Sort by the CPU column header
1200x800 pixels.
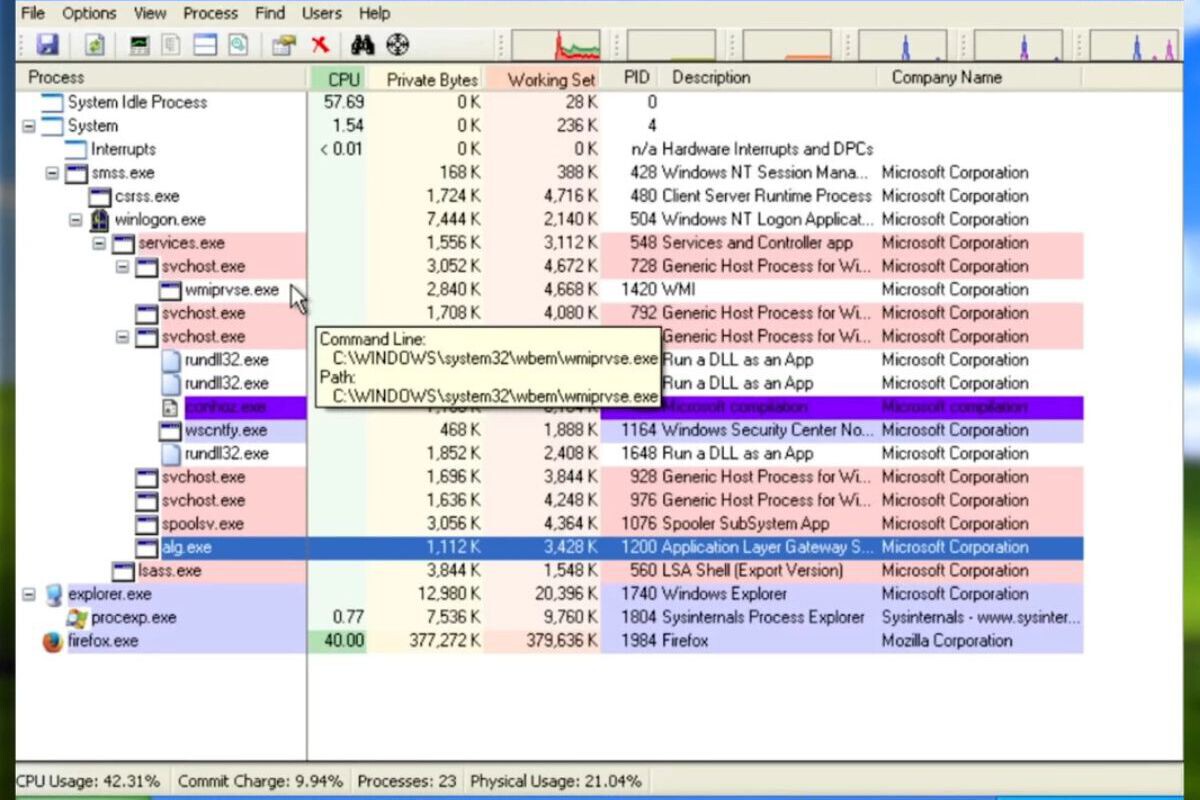tap(337, 78)
